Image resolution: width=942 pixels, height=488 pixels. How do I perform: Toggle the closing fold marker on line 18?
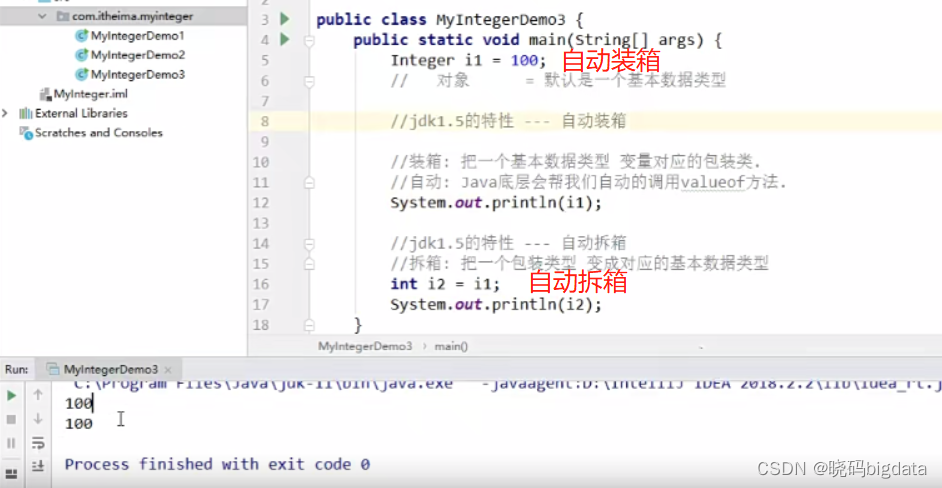coord(309,326)
